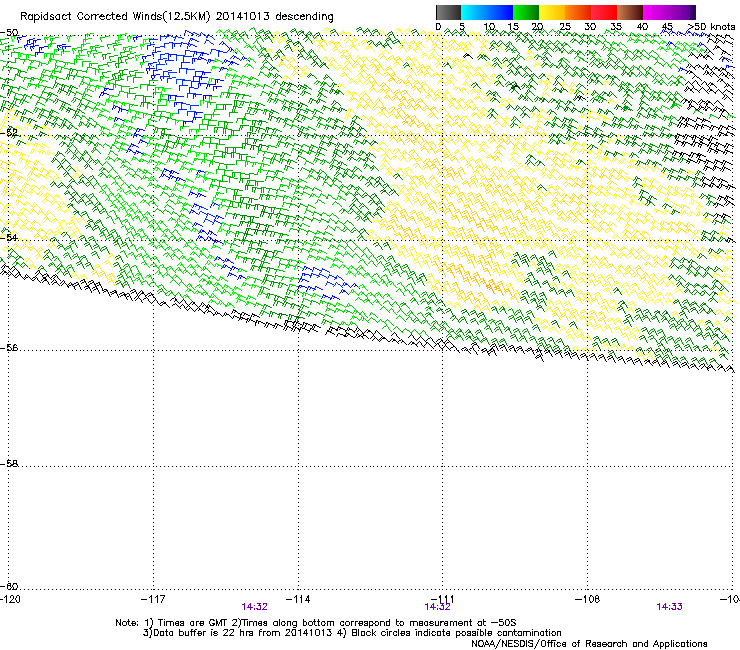Click the '14:32' time label beside -114
Image resolution: width=740 pixels, height=650 pixels.
click(x=254, y=607)
